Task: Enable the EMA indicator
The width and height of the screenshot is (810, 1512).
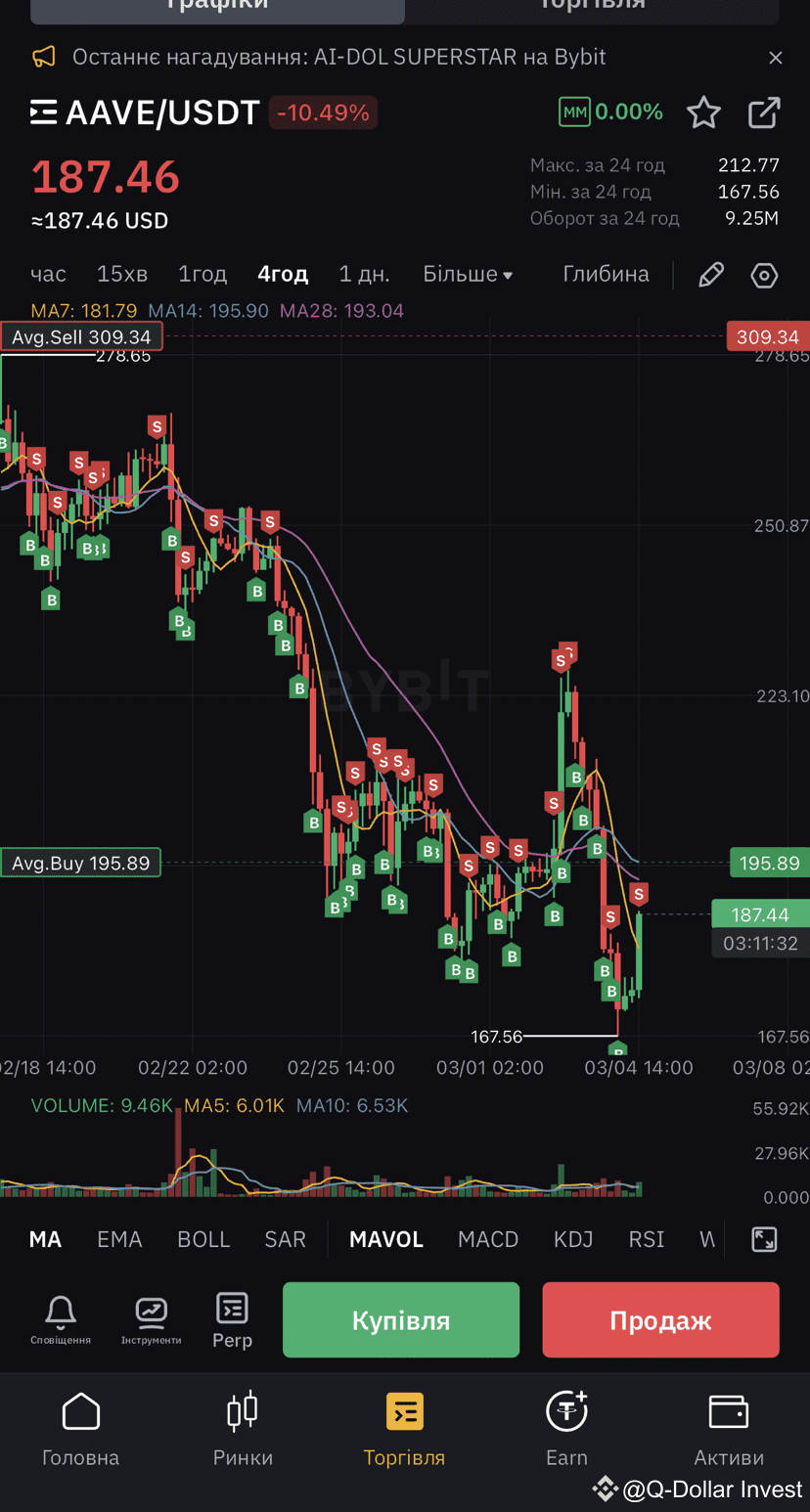Action: point(119,1239)
